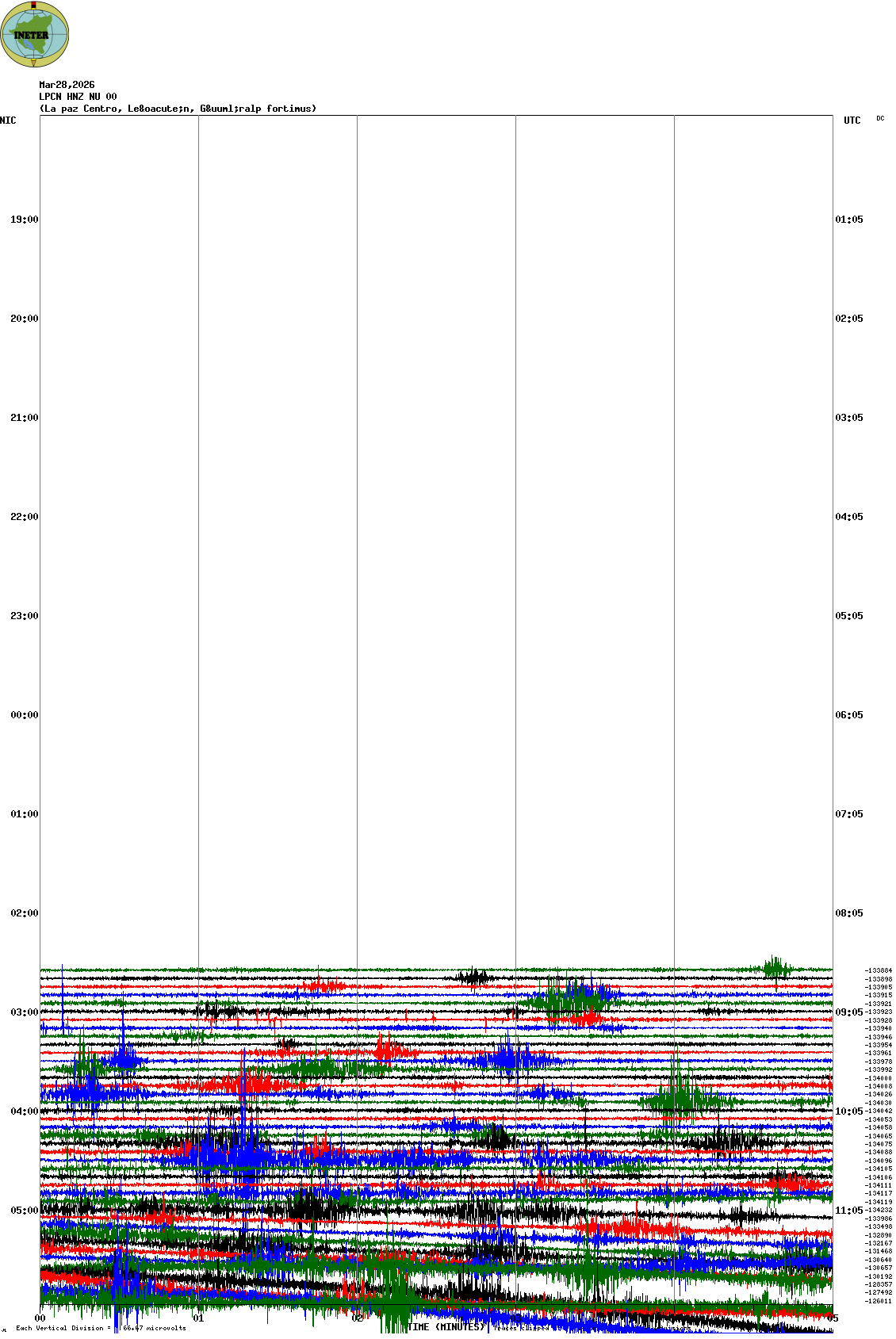
Task: Click the 00 minute tick on bottom axis
Action: [40, 1318]
